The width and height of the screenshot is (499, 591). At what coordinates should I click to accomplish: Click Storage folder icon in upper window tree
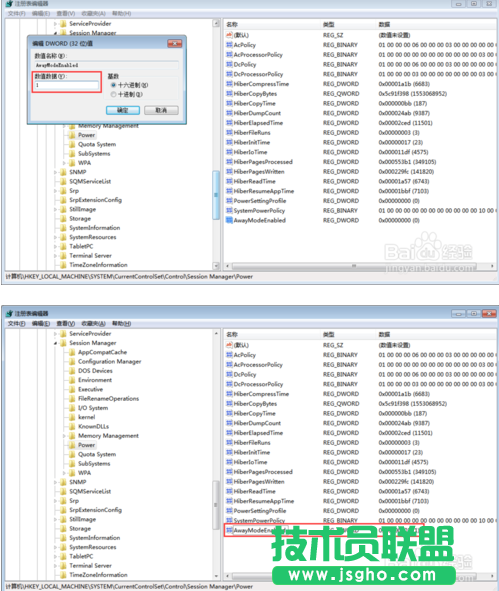tap(63, 219)
